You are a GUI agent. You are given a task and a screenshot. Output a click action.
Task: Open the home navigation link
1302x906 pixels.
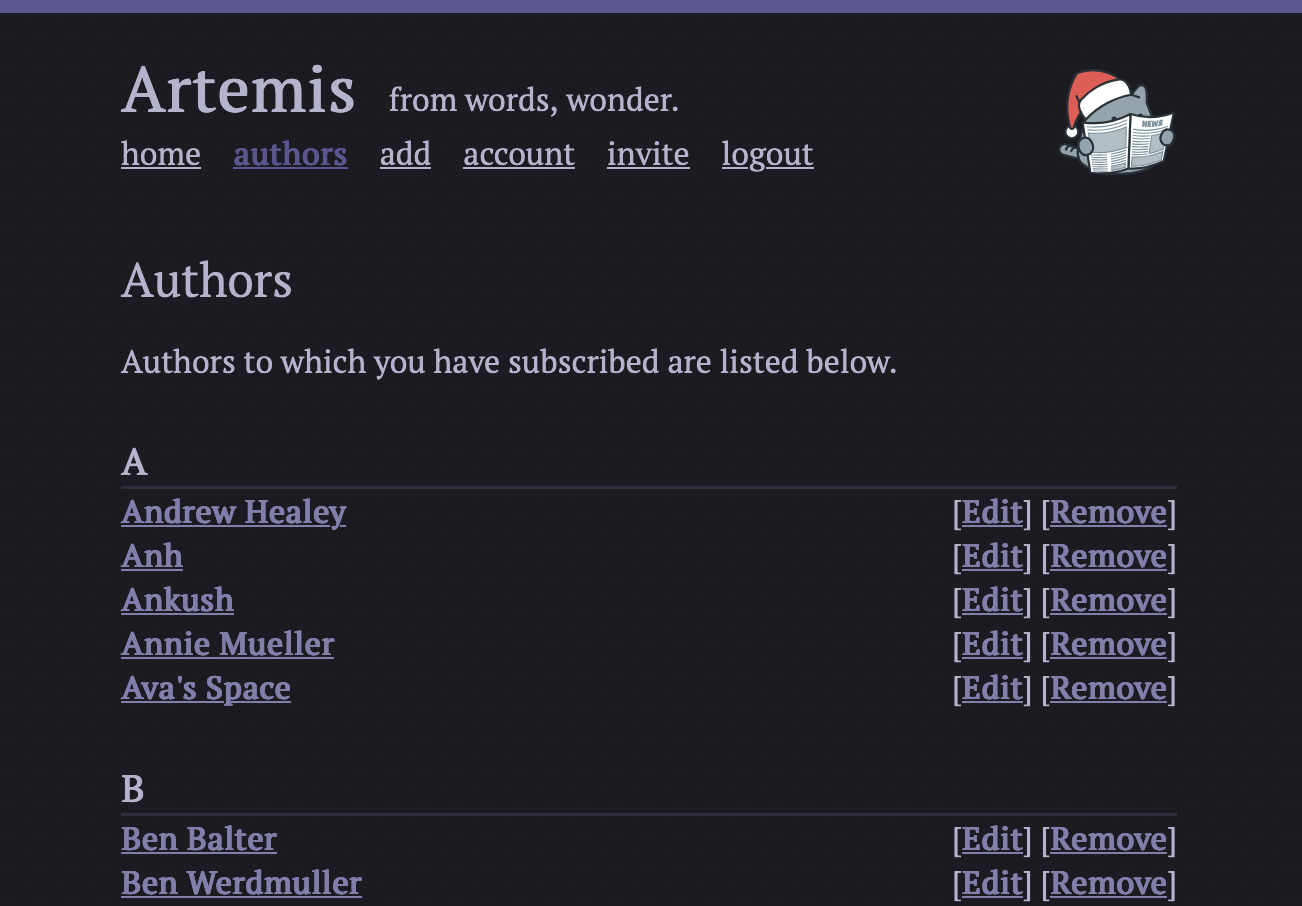click(x=160, y=154)
